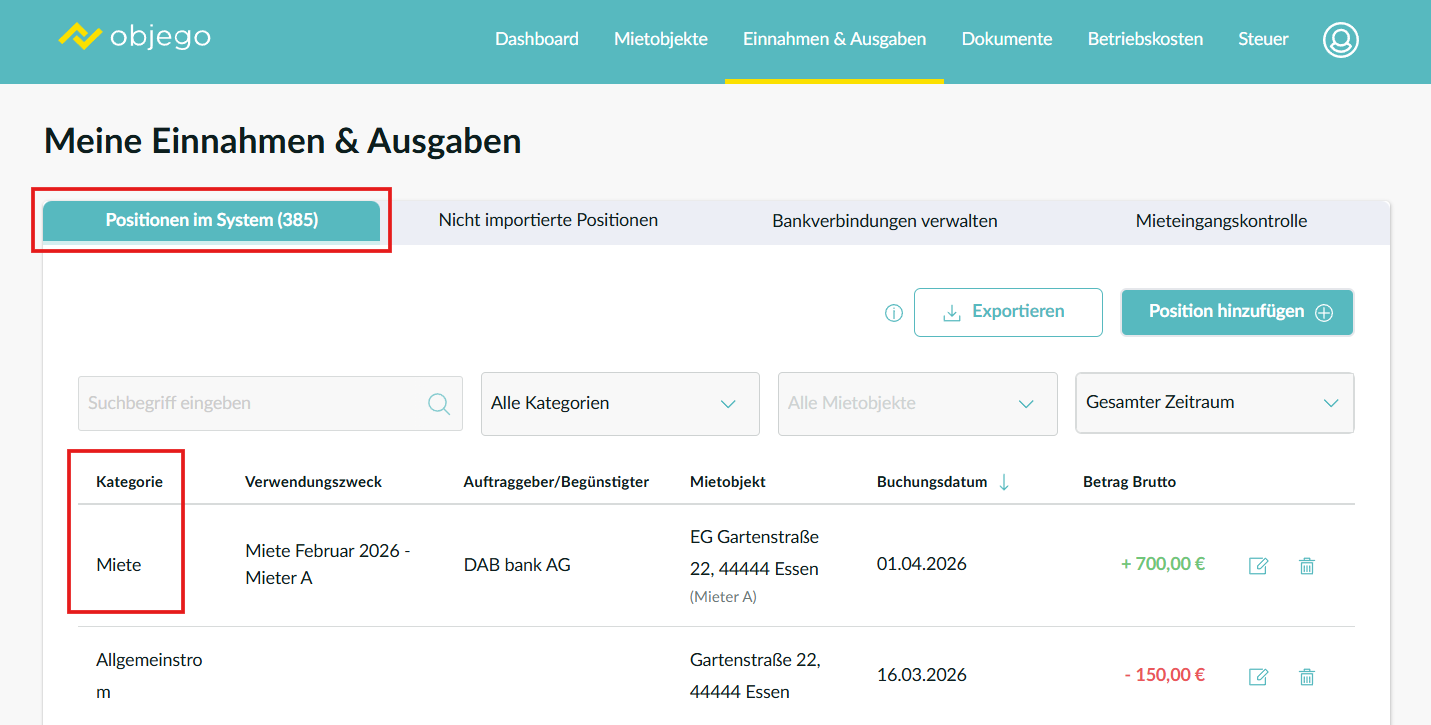Click the search magnifier icon
Screen dimensions: 1431x725
tap(438, 403)
